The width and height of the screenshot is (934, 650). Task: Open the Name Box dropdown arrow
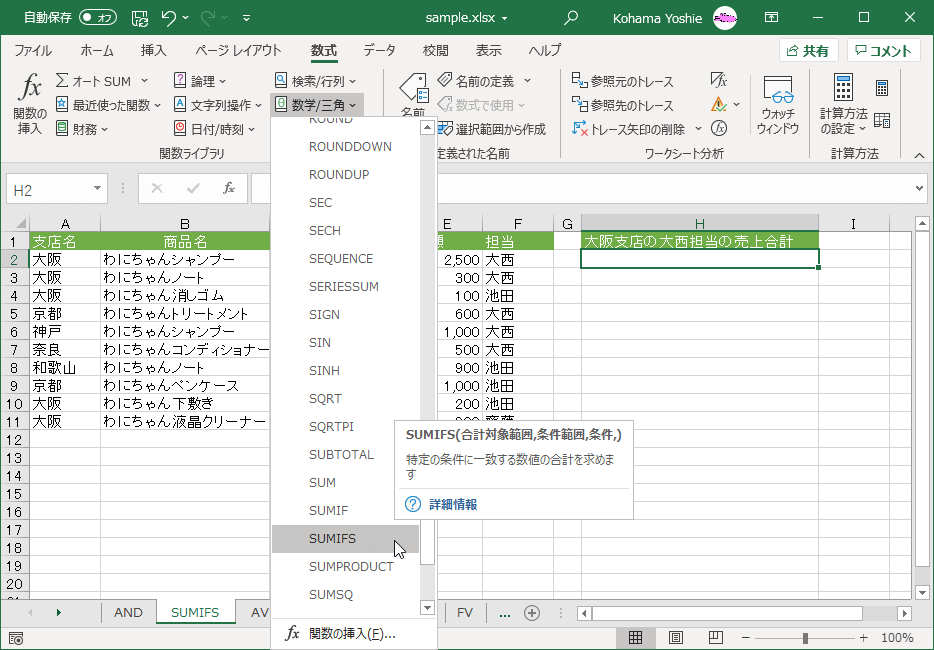pos(97,189)
